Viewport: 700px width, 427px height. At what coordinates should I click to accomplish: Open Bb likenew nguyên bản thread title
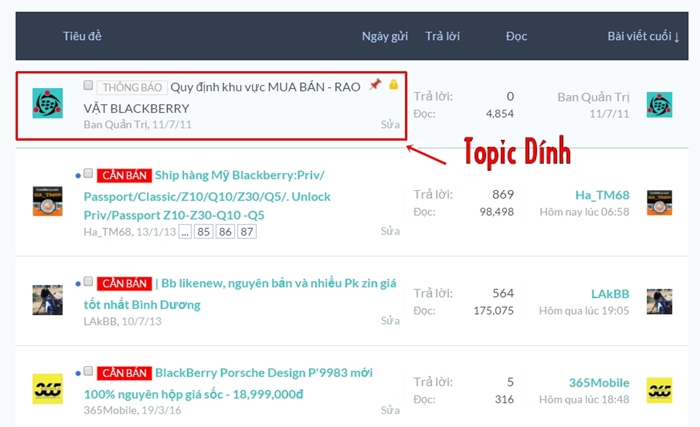click(240, 294)
